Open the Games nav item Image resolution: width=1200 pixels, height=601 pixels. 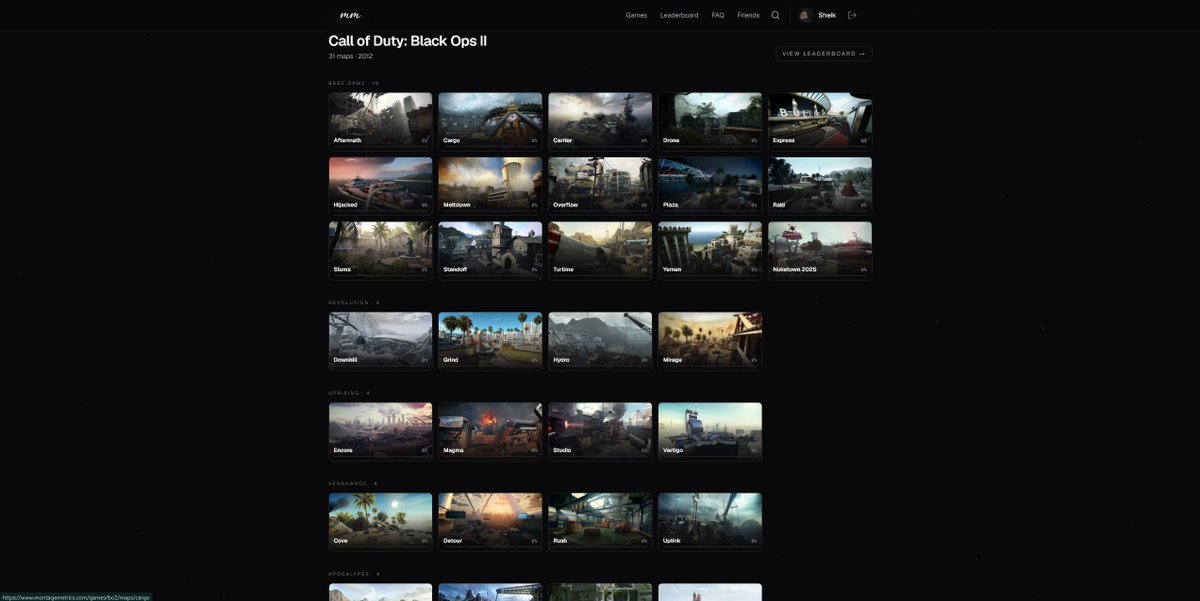[x=636, y=15]
